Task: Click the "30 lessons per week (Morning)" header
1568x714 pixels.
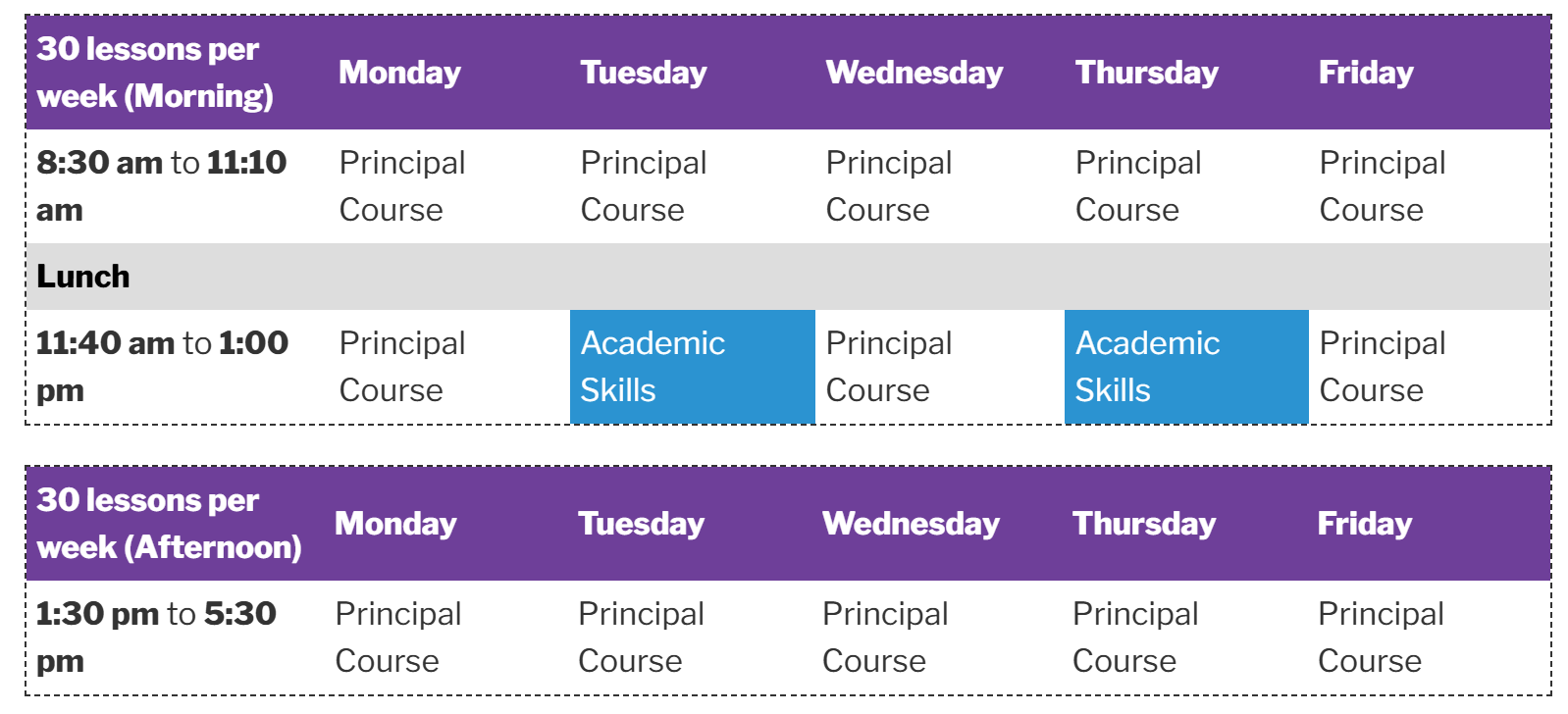Action: (155, 73)
